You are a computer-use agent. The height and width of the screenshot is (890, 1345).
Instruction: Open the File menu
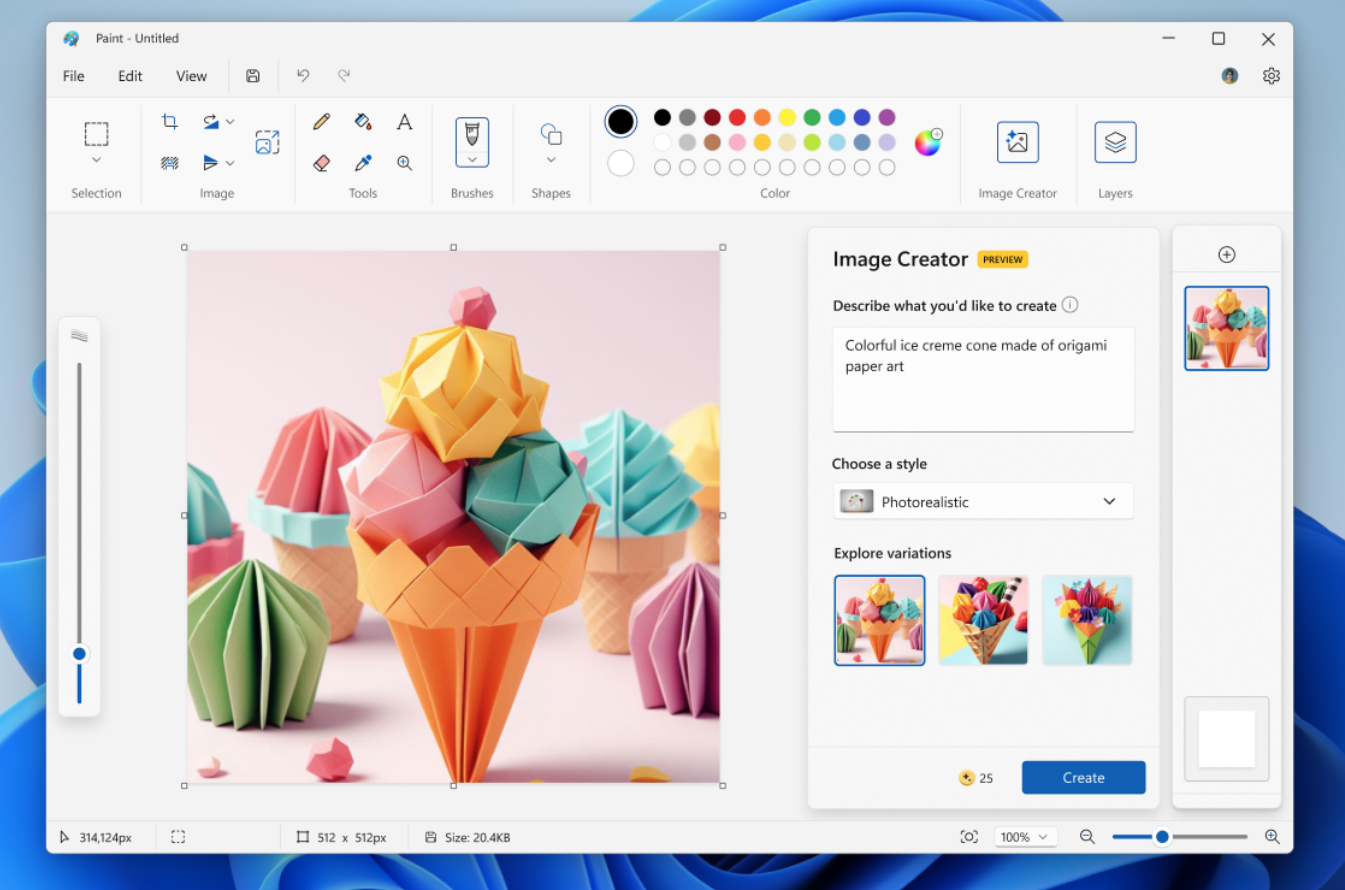(73, 76)
